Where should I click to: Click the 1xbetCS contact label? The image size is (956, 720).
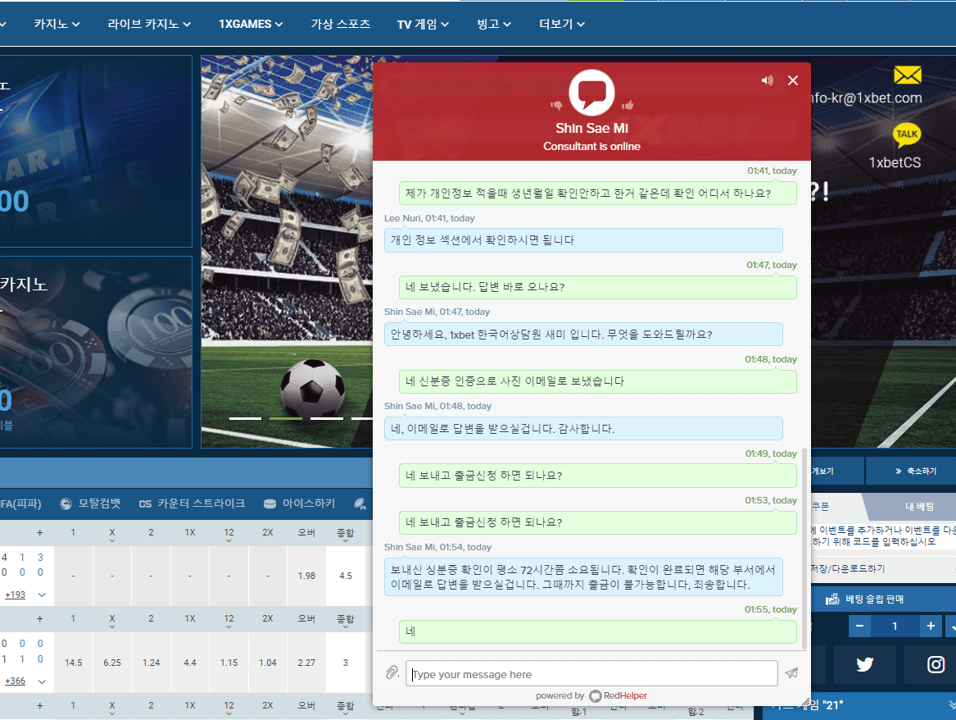click(x=894, y=163)
